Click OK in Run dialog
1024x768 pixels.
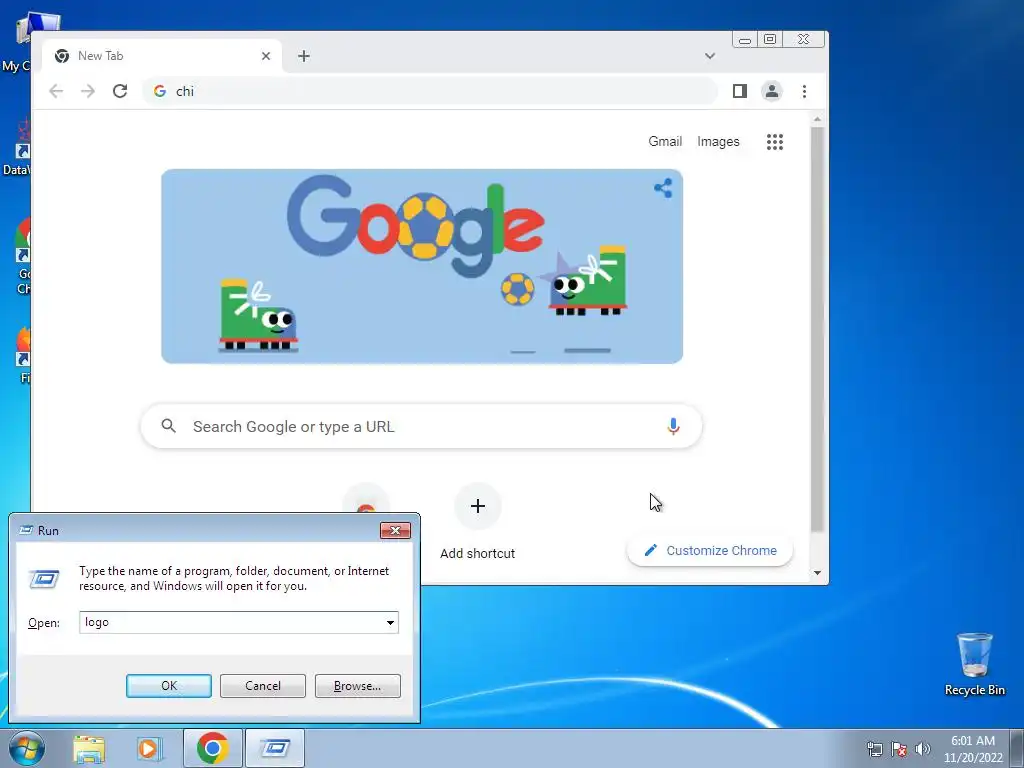point(168,686)
